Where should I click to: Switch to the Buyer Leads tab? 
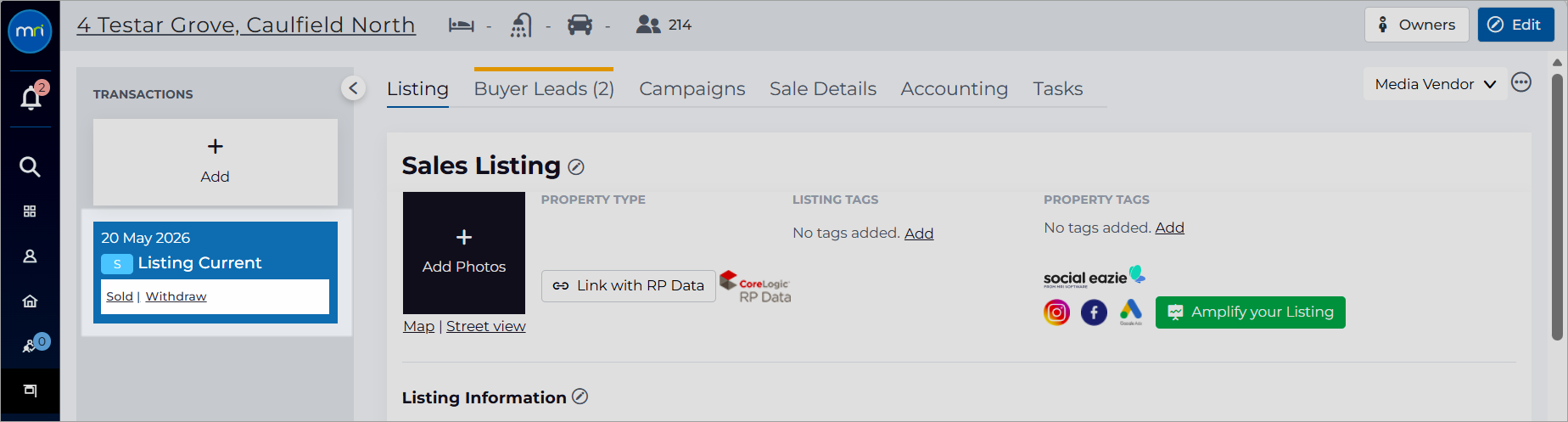click(544, 88)
